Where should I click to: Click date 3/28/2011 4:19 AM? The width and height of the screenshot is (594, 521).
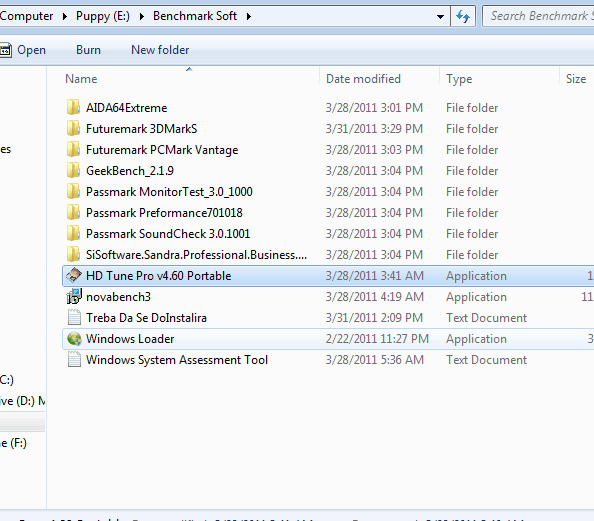[374, 297]
